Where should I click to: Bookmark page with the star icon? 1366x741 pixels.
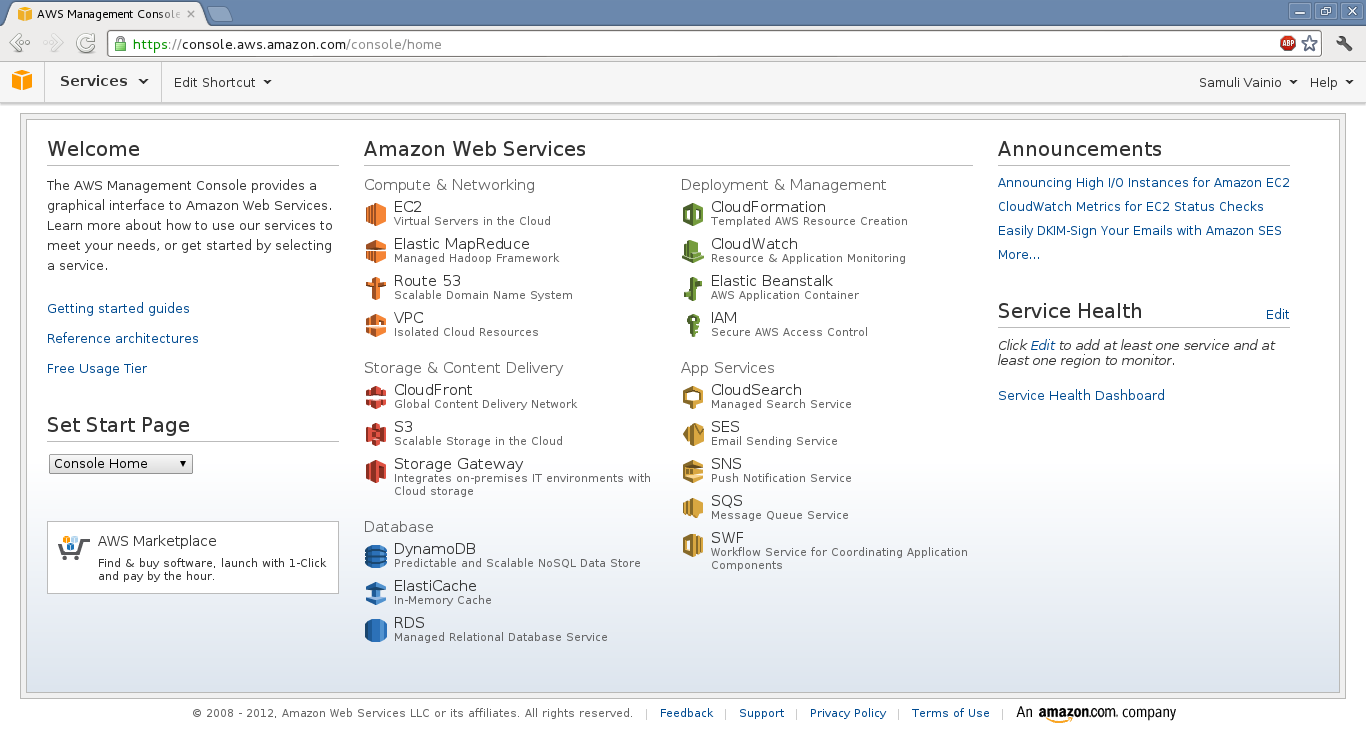click(1310, 43)
